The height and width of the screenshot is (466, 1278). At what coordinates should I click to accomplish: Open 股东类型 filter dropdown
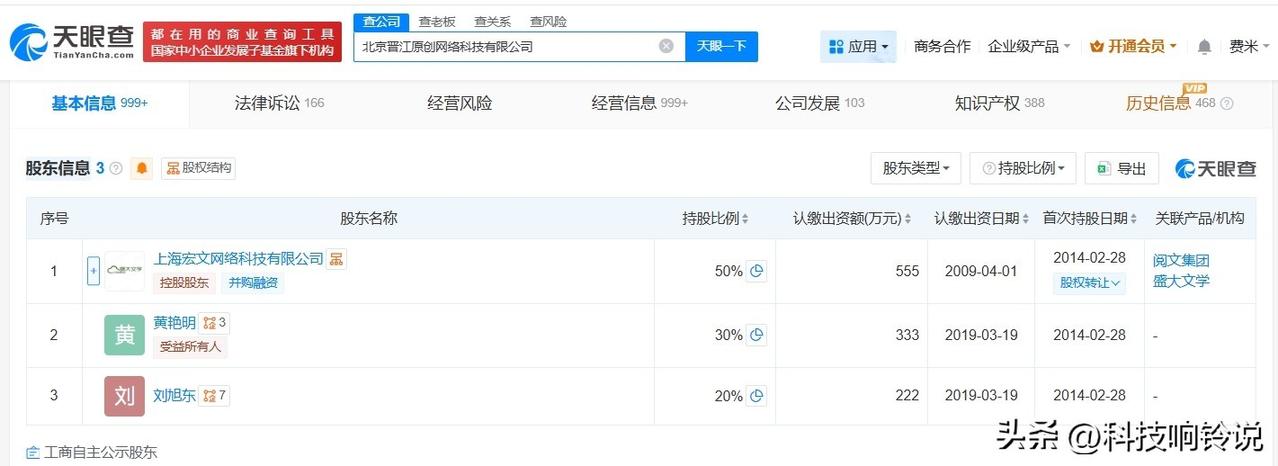915,168
